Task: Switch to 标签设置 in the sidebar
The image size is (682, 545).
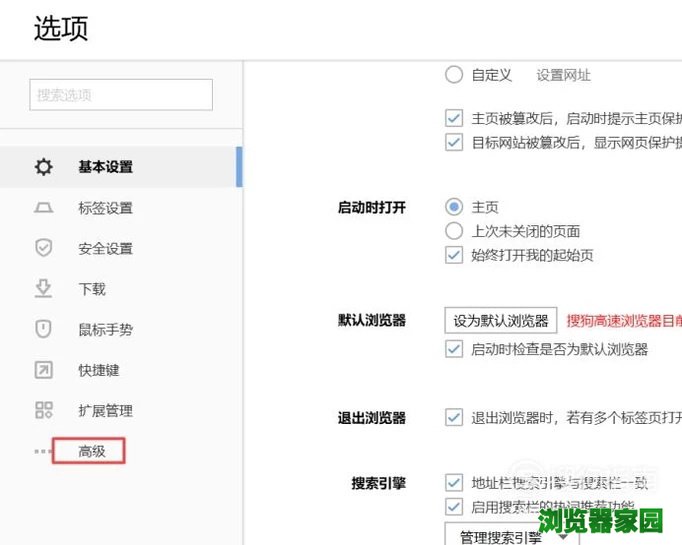Action: [105, 208]
